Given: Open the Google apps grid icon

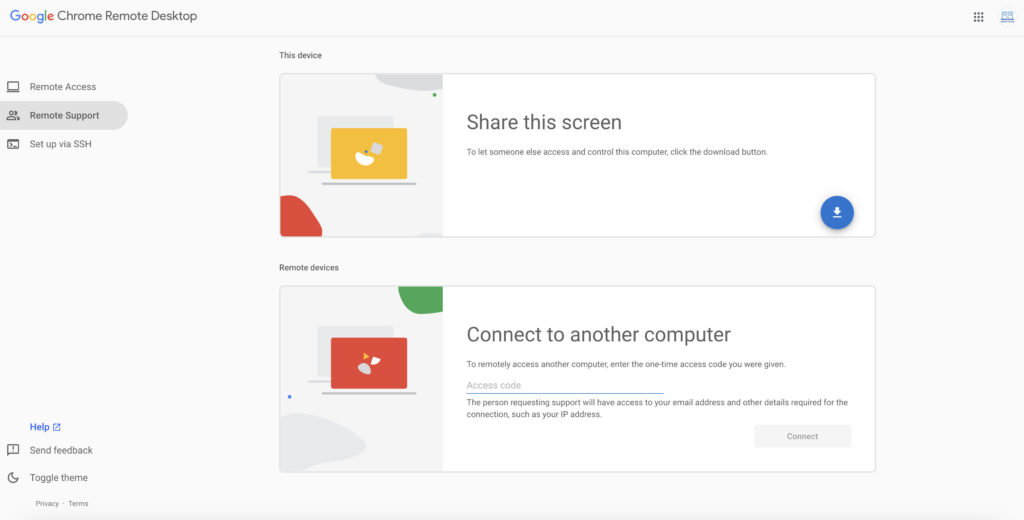Looking at the screenshot, I should coord(978,17).
